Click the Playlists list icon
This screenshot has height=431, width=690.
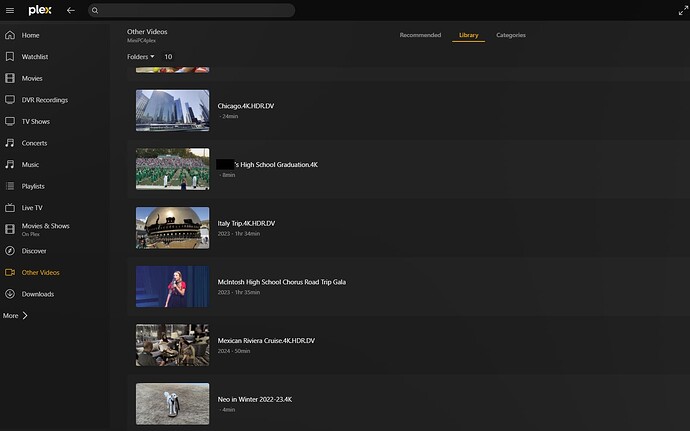coord(10,186)
